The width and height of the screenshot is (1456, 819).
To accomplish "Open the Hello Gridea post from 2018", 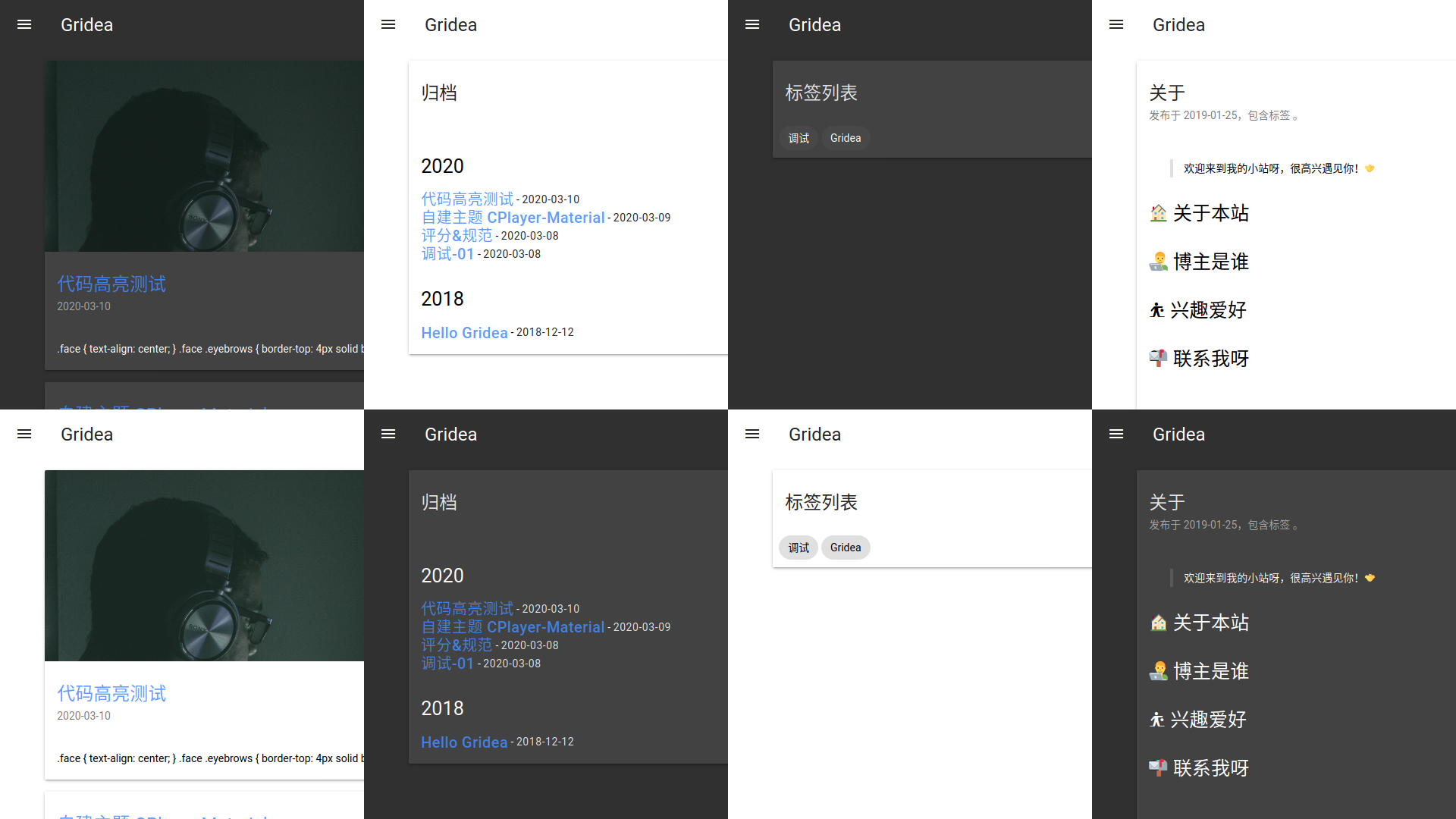I will click(464, 332).
